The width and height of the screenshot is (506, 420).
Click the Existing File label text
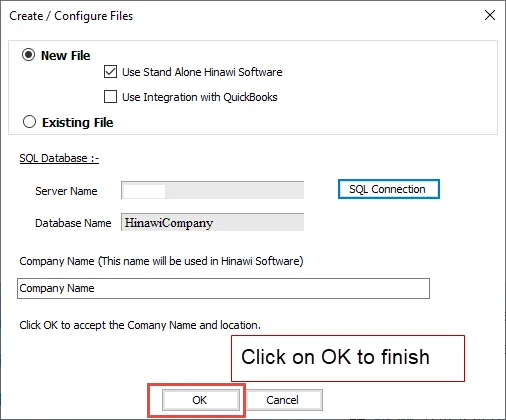point(77,122)
